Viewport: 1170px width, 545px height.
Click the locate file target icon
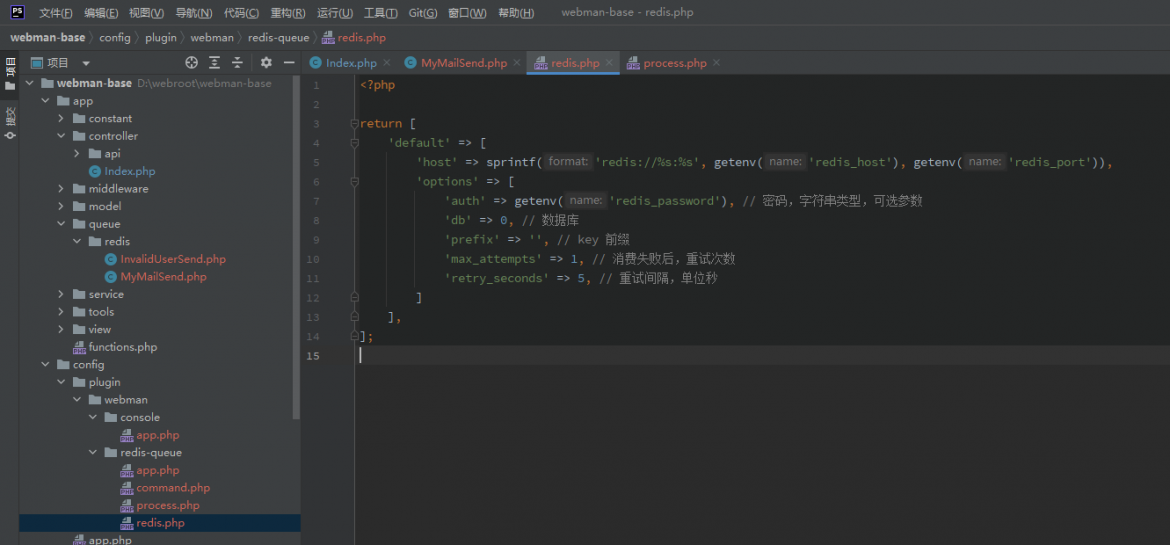tap(192, 63)
